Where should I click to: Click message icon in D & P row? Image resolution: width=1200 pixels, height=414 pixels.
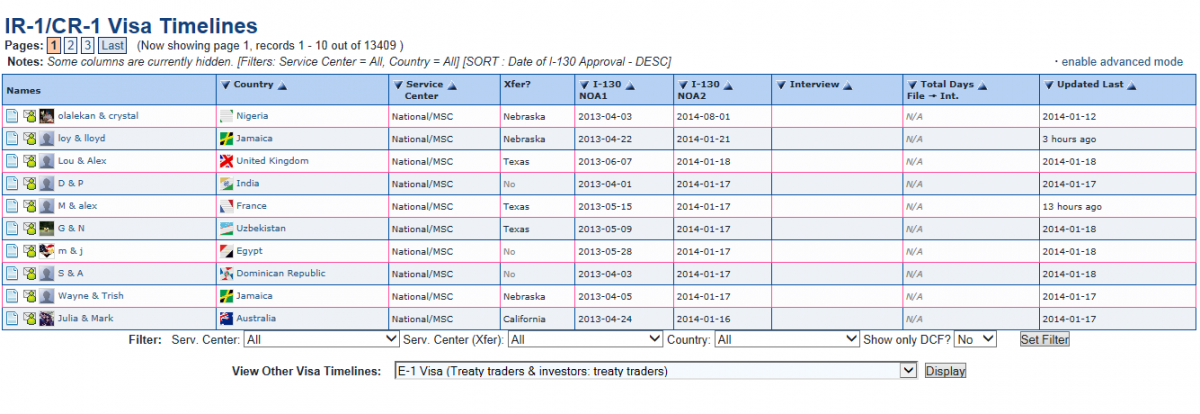30,184
